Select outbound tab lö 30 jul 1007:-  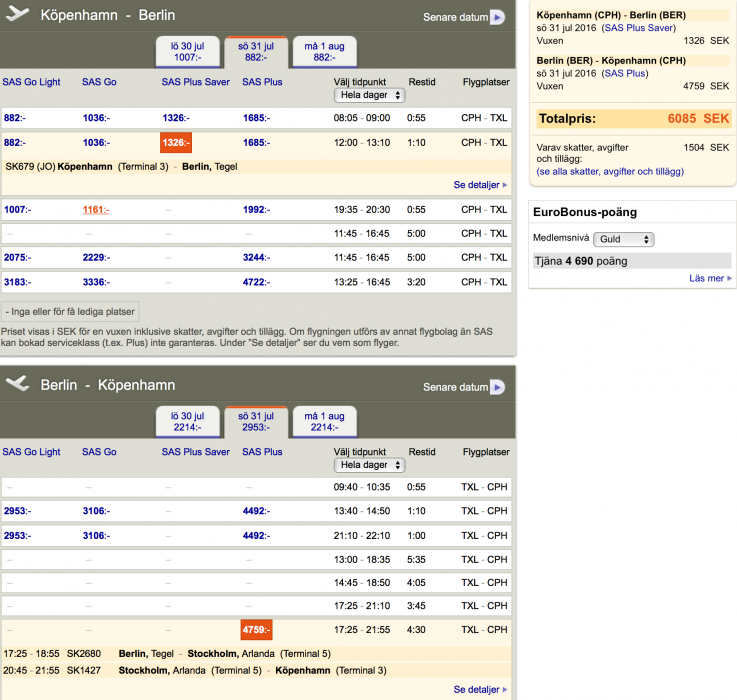[187, 52]
